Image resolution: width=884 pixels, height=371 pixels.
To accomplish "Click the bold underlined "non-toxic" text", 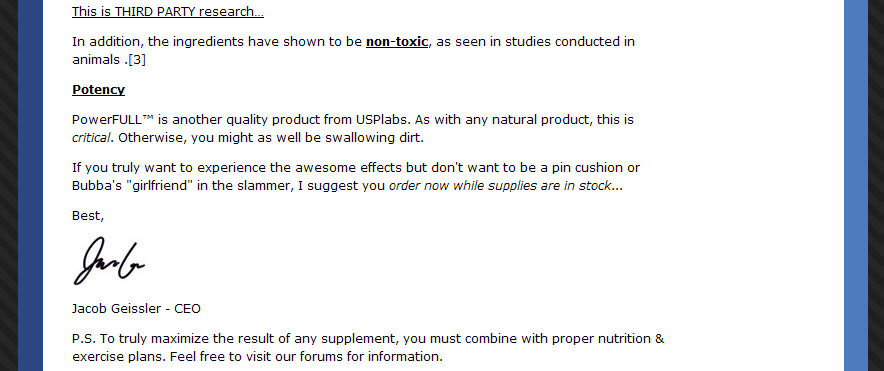I will click(x=397, y=42).
